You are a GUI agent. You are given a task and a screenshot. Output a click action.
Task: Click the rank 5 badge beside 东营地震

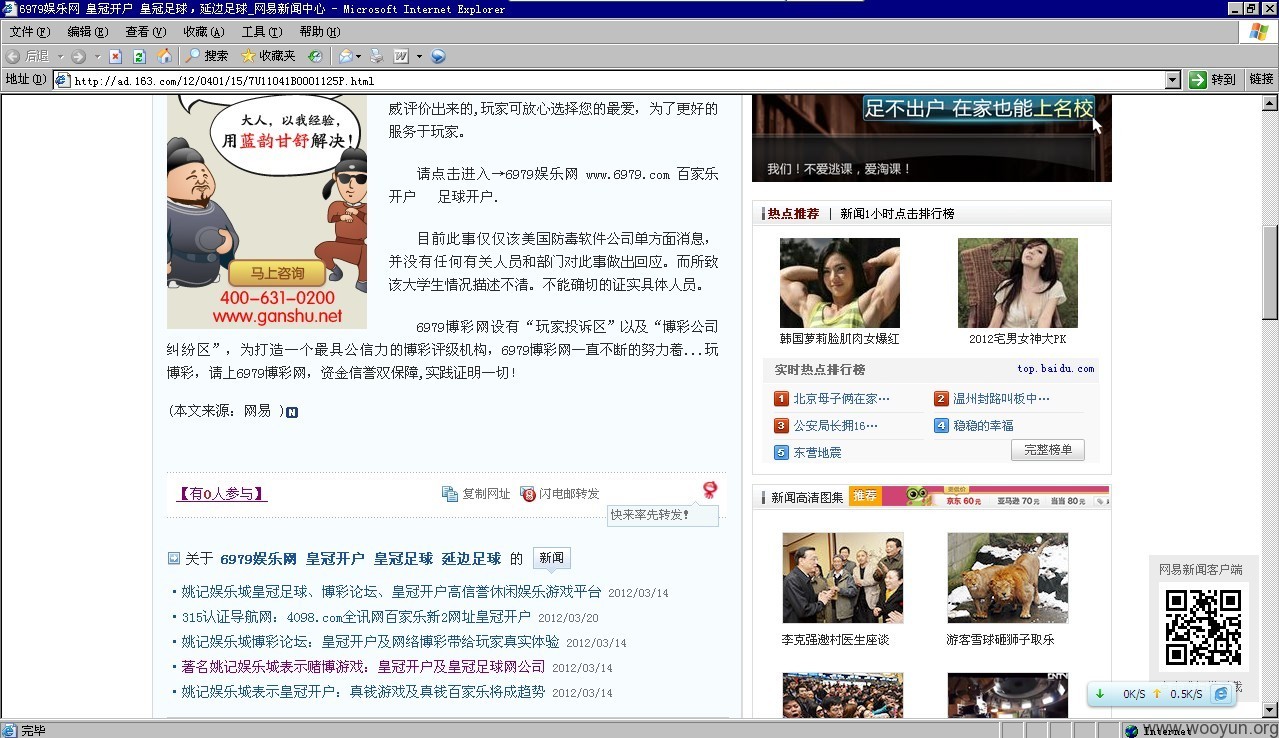click(782, 453)
